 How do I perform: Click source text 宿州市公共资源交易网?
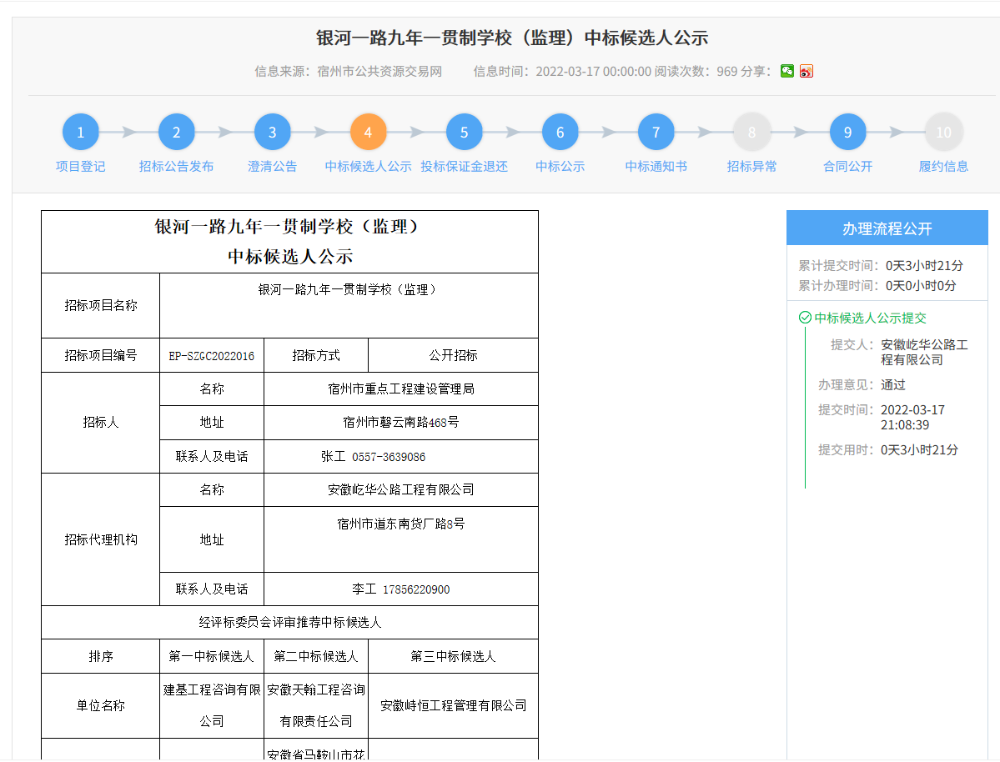(x=379, y=71)
